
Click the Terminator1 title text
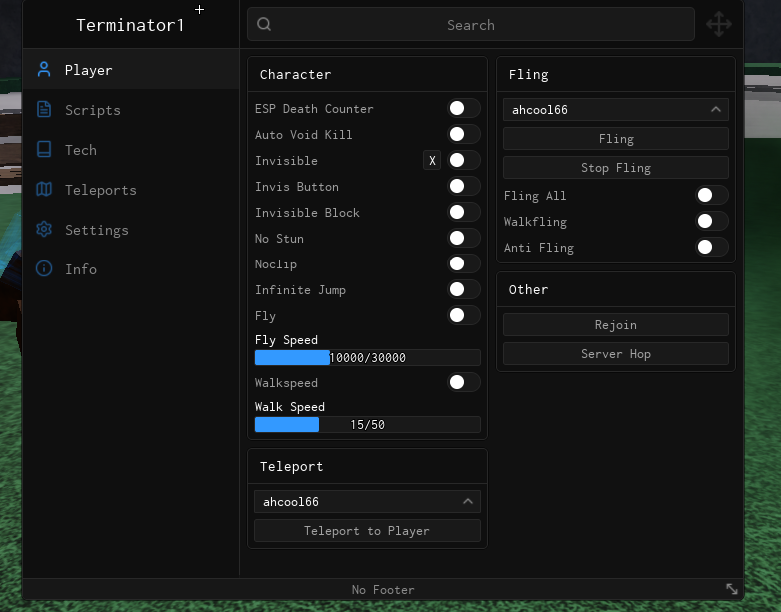[x=130, y=25]
